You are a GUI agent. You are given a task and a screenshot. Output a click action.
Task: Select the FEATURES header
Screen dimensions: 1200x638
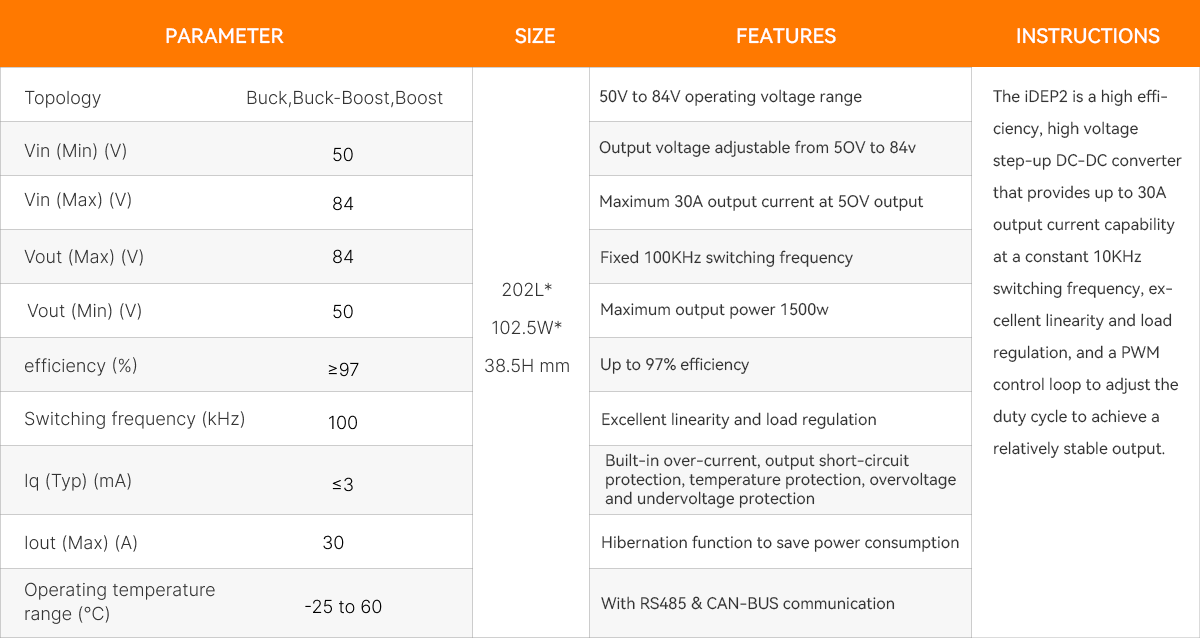pos(786,36)
